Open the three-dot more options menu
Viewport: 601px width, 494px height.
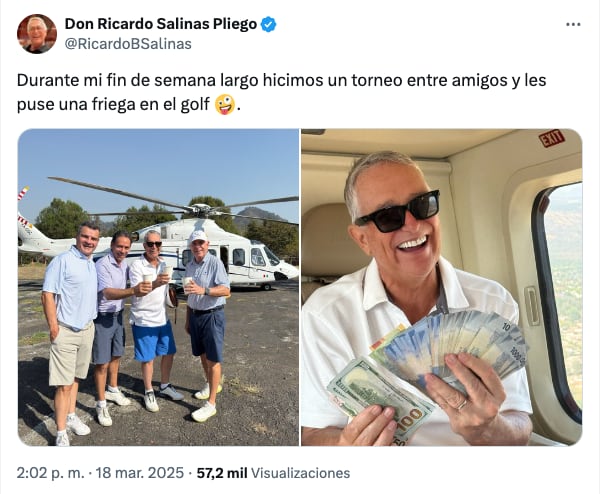(573, 24)
